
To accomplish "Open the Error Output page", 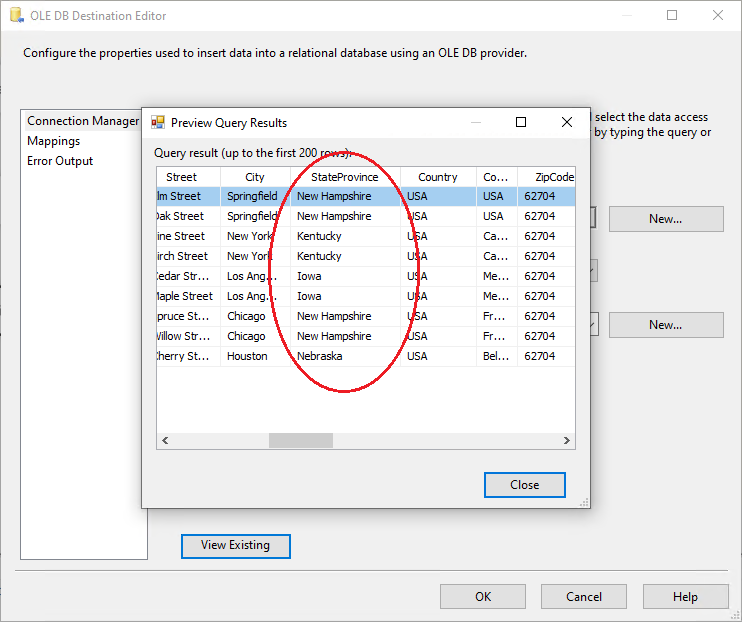I will coord(60,161).
